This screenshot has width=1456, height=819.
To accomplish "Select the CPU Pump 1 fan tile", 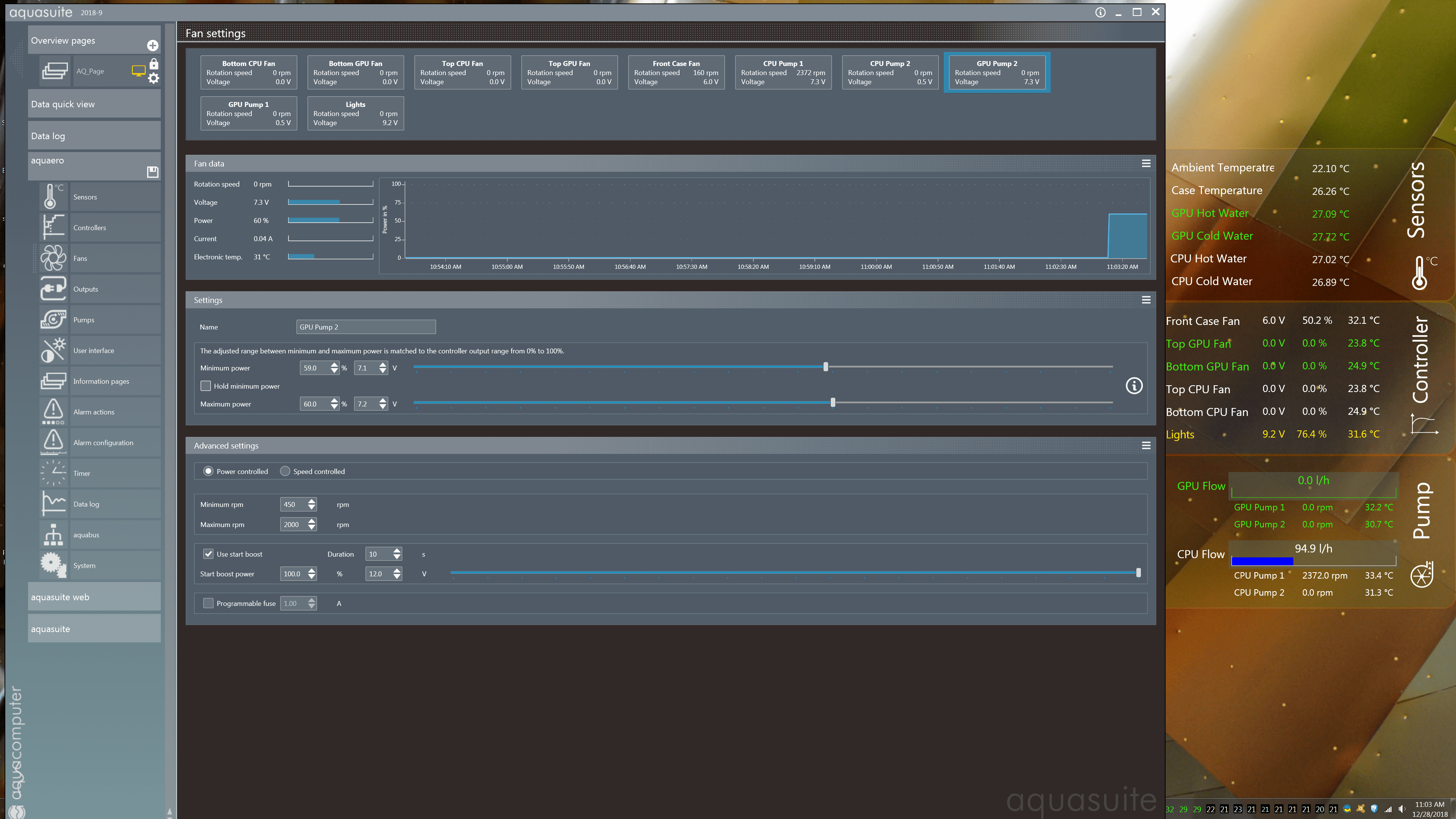I will 783,72.
